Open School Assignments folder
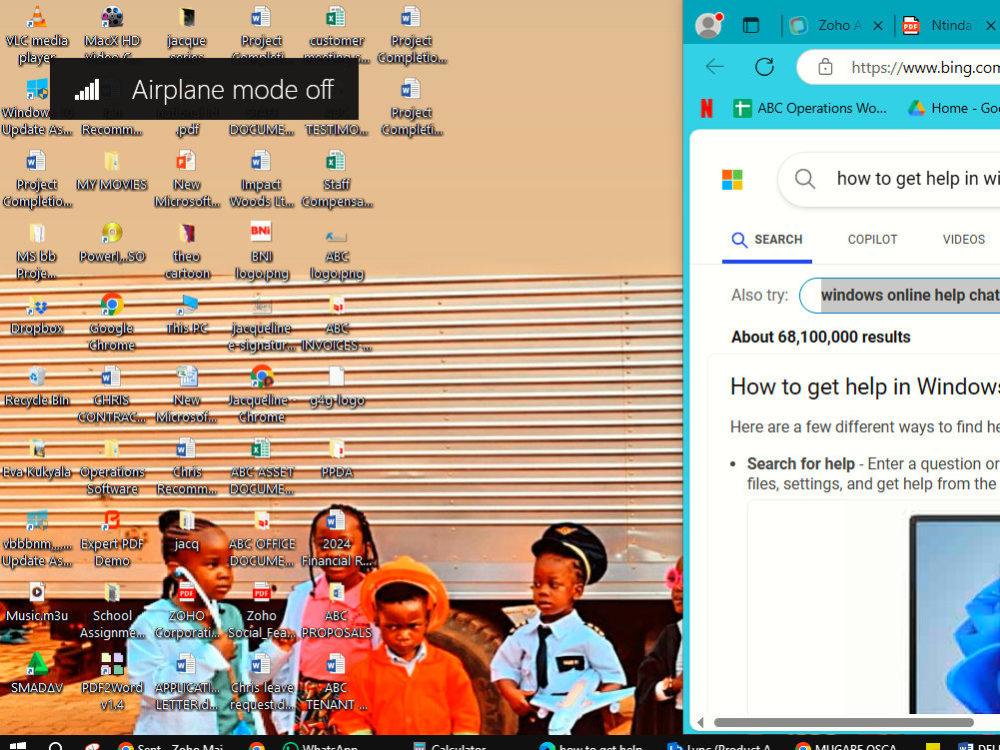Image resolution: width=1000 pixels, height=750 pixels. click(x=112, y=611)
